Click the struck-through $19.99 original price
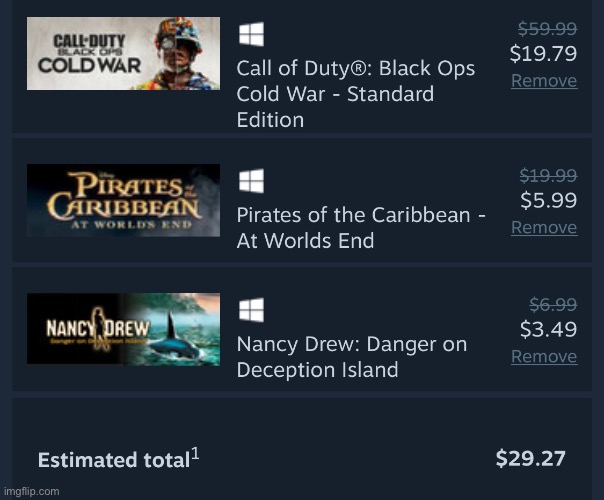 pos(548,176)
